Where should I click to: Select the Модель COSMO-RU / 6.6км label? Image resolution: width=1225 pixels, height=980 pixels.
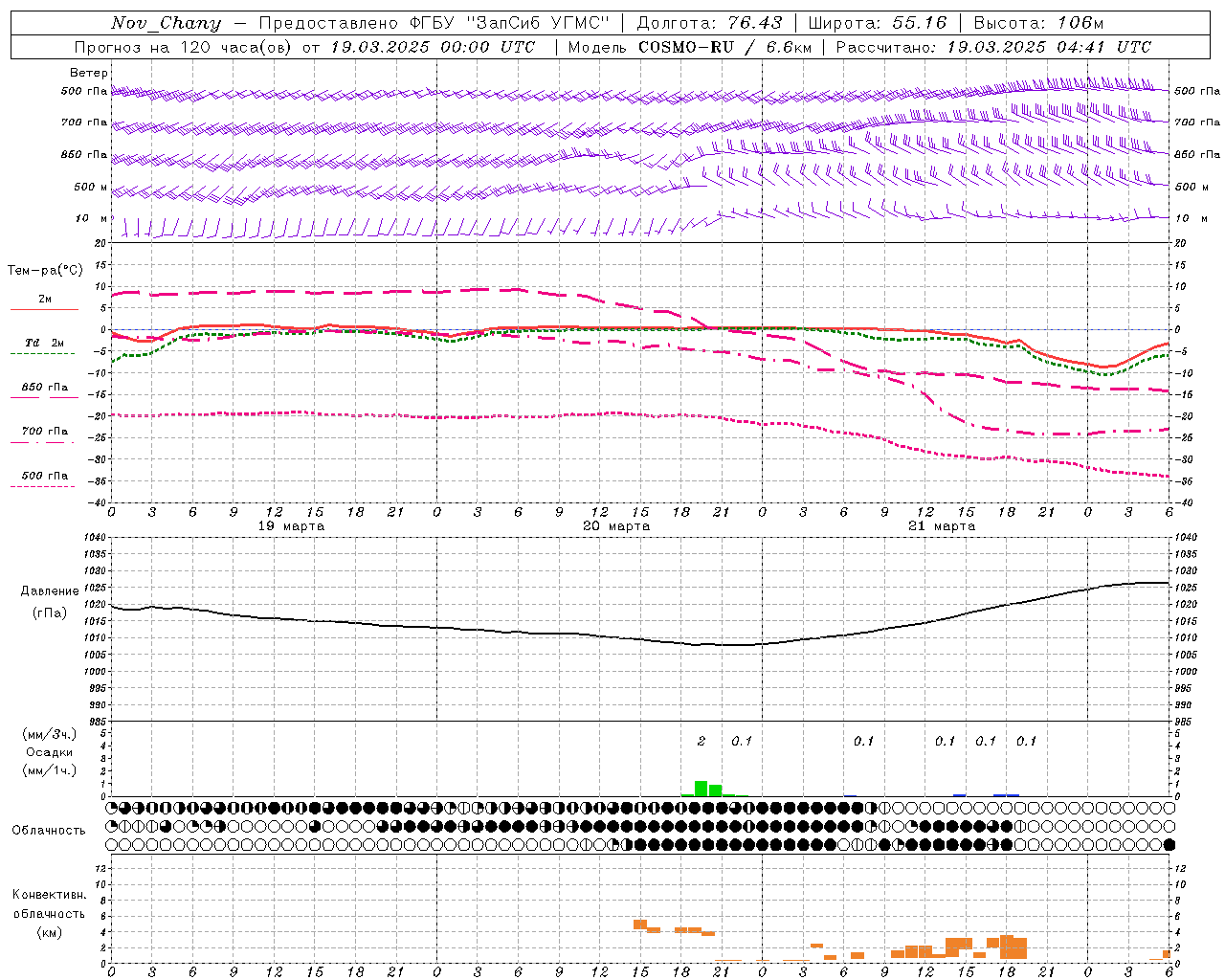(690, 47)
